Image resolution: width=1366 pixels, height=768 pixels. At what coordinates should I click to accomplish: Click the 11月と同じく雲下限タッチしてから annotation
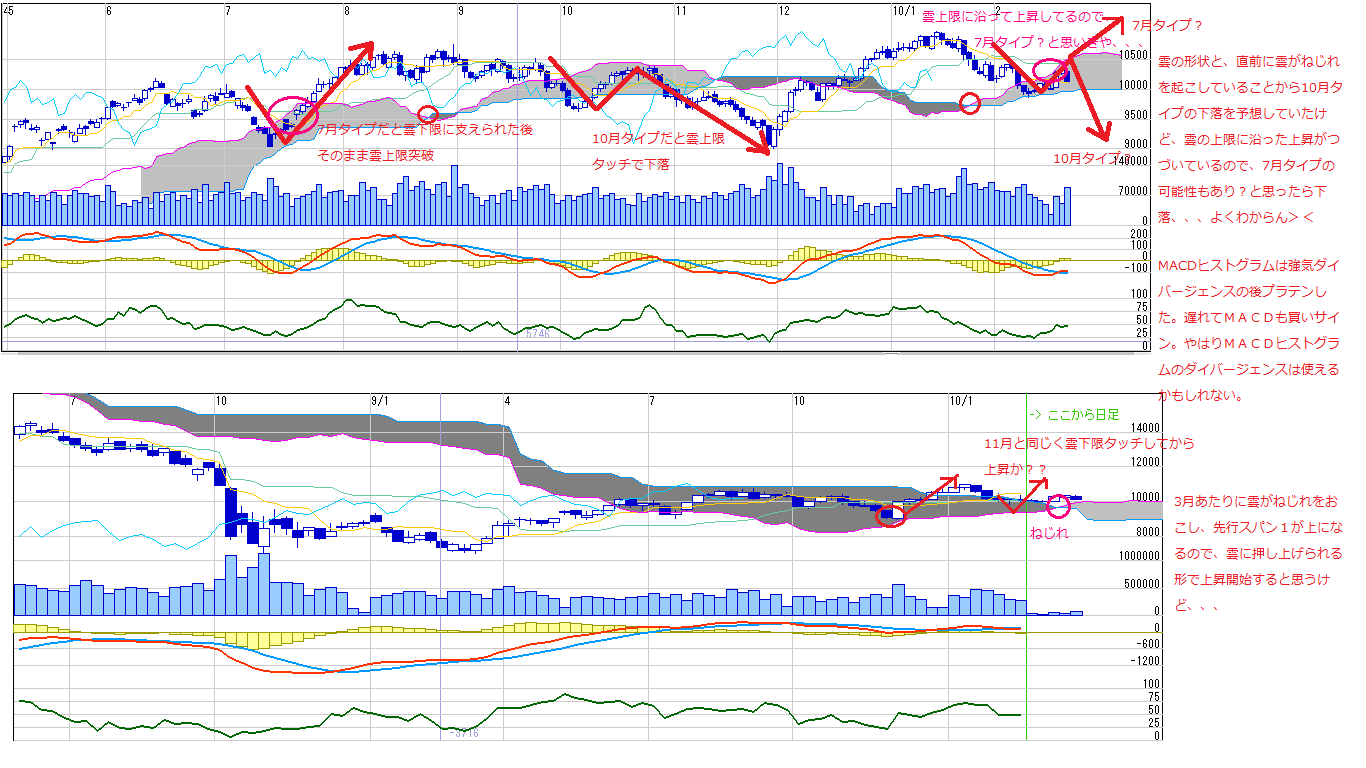click(x=1089, y=443)
